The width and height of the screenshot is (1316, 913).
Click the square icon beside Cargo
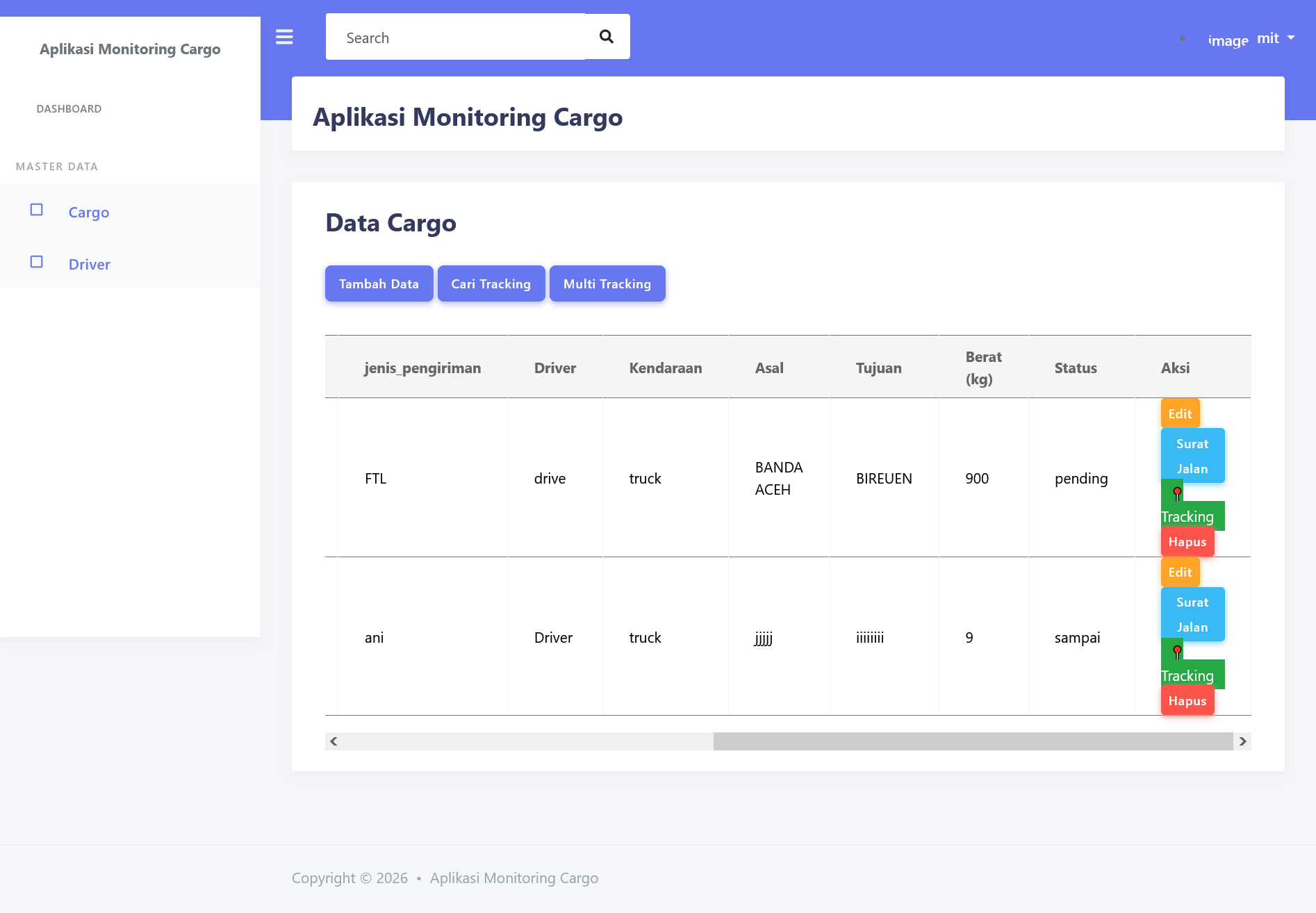pyautogui.click(x=37, y=210)
